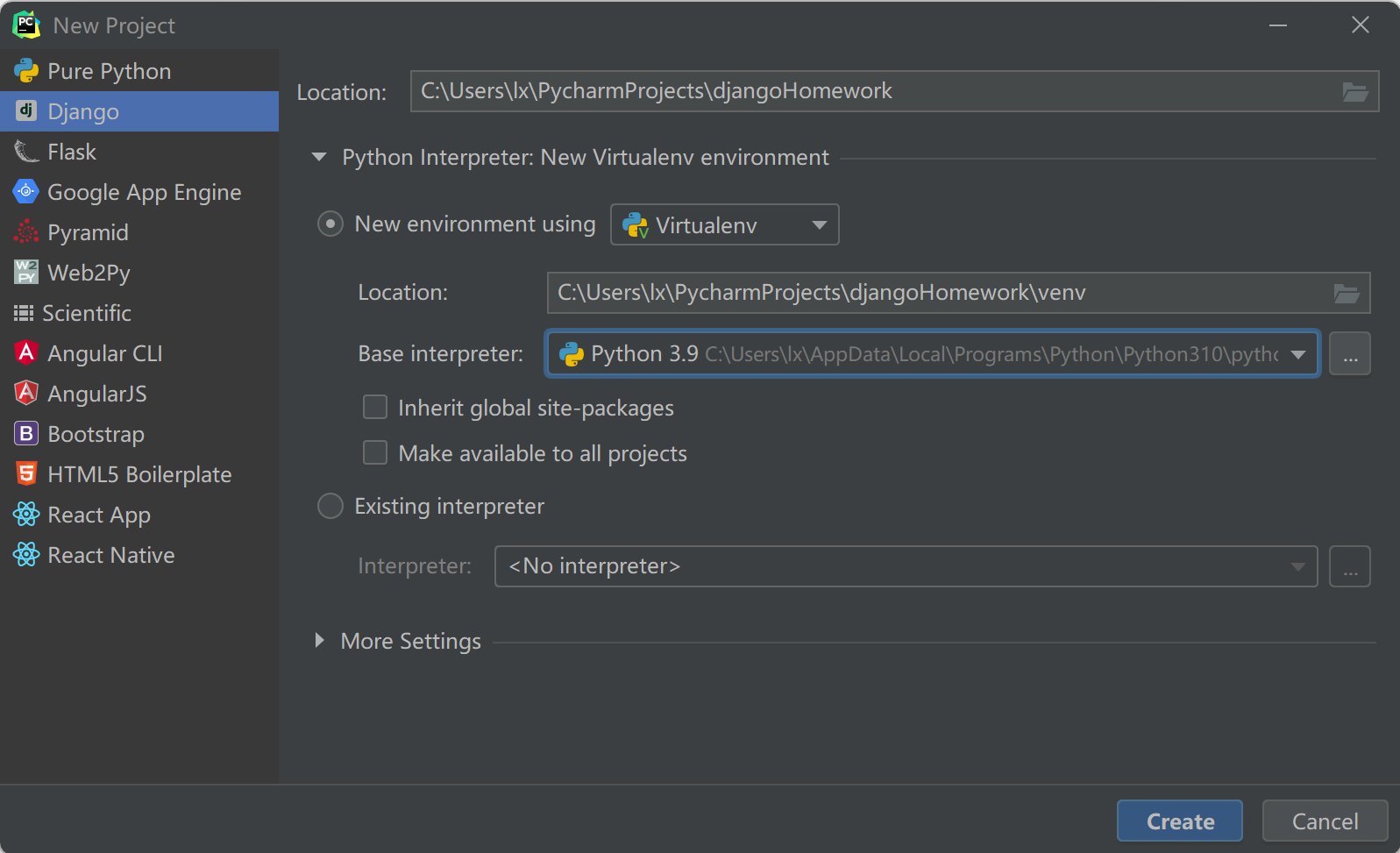Click the project Location path field
This screenshot has width=1400, height=853.
click(894, 91)
